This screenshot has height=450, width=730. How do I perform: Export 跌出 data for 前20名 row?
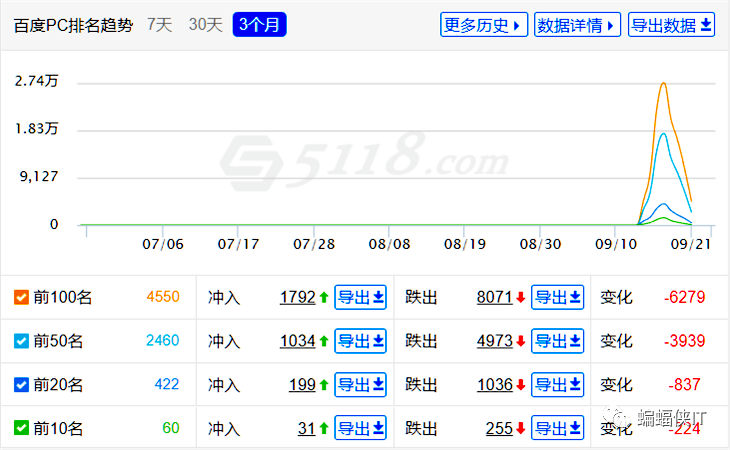pos(557,384)
